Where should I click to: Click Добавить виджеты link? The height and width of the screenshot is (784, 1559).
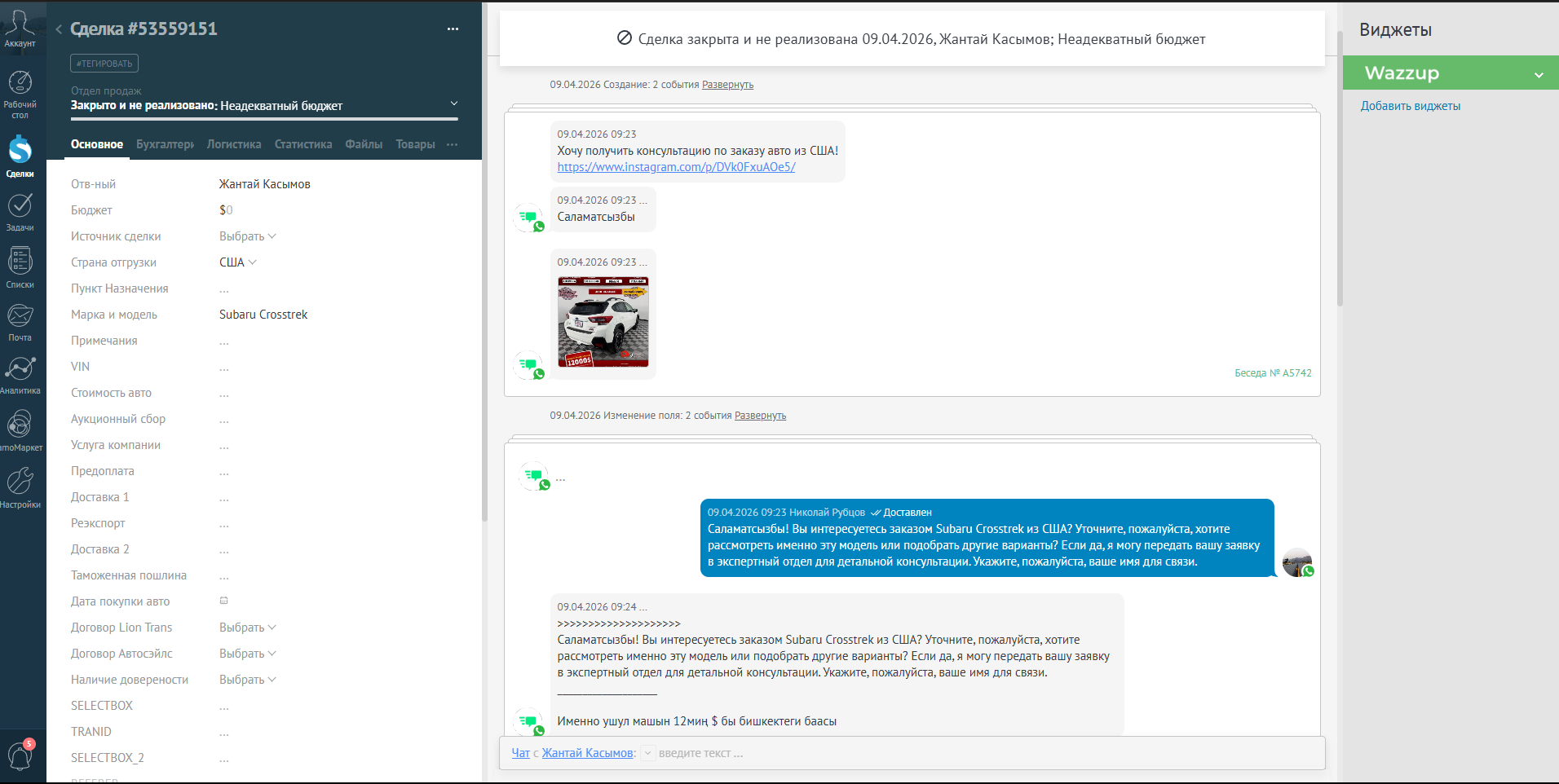1410,106
